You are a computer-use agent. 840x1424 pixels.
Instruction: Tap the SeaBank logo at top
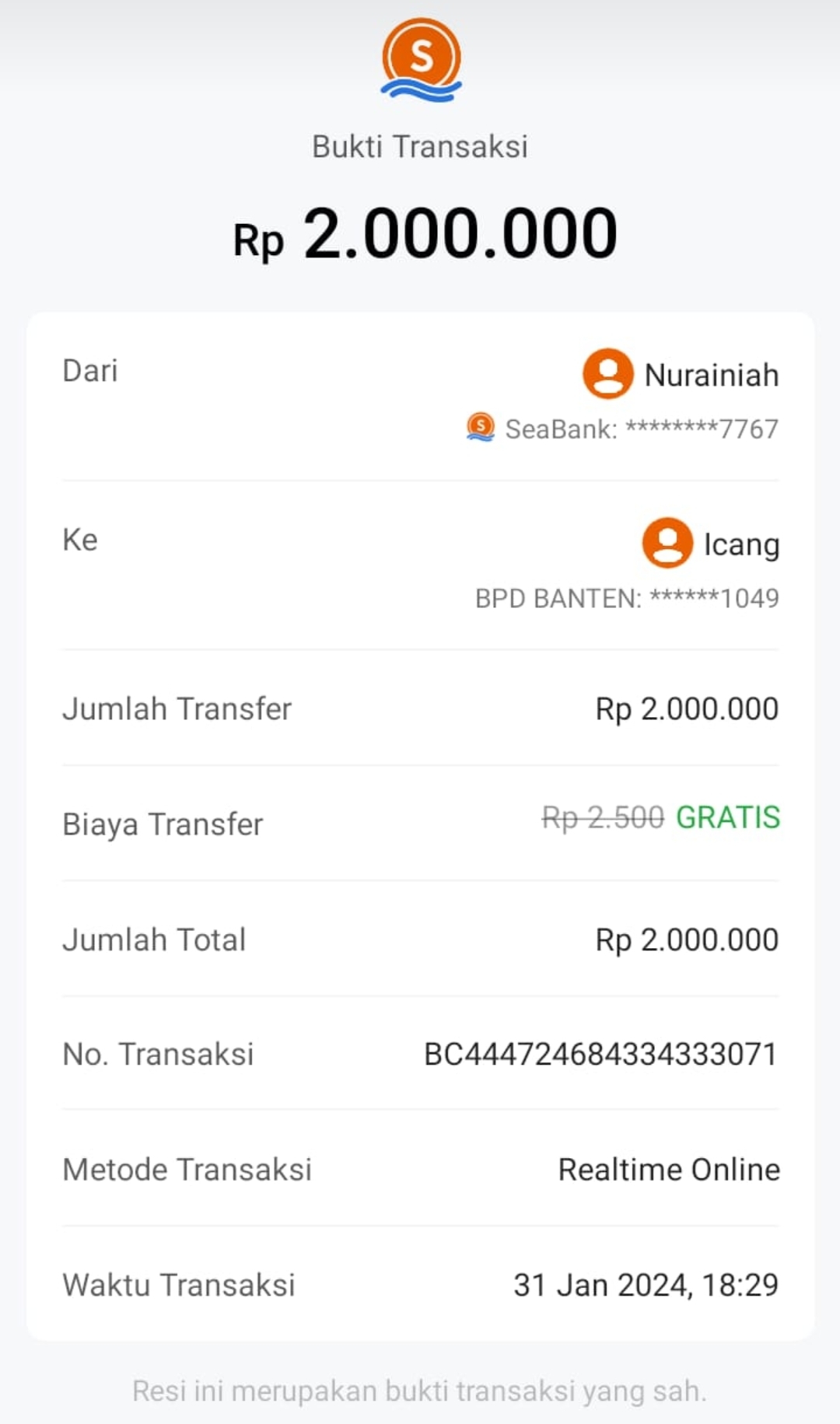pos(421,60)
